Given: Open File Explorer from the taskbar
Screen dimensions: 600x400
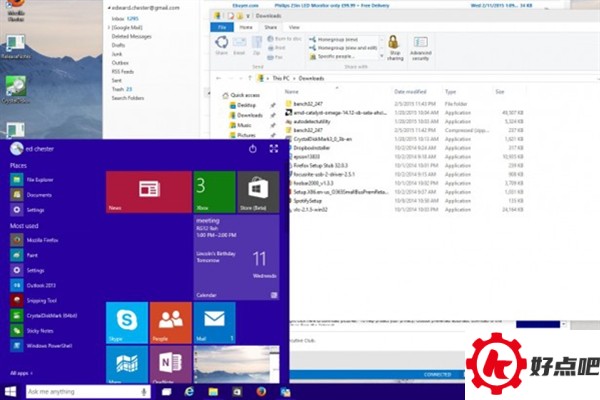Looking at the screenshot, I should click(x=213, y=392).
